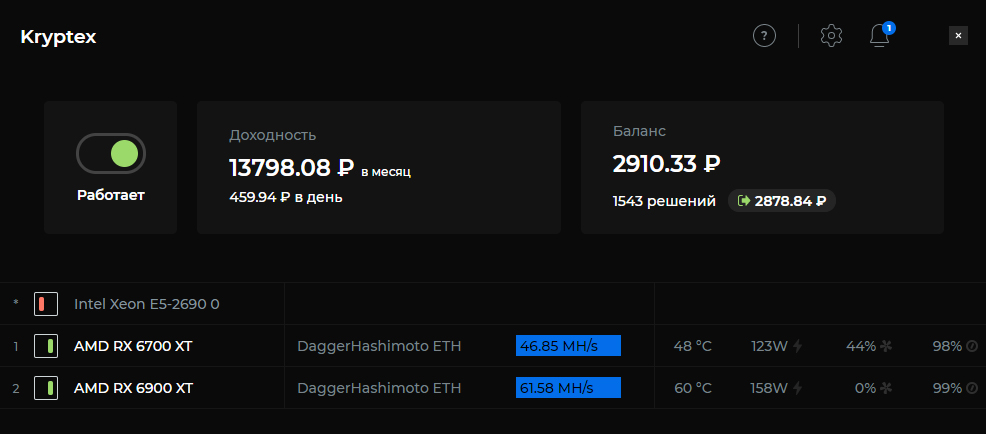The image size is (986, 434).
Task: Click the lightning power icon next to 158W
Action: [797, 388]
